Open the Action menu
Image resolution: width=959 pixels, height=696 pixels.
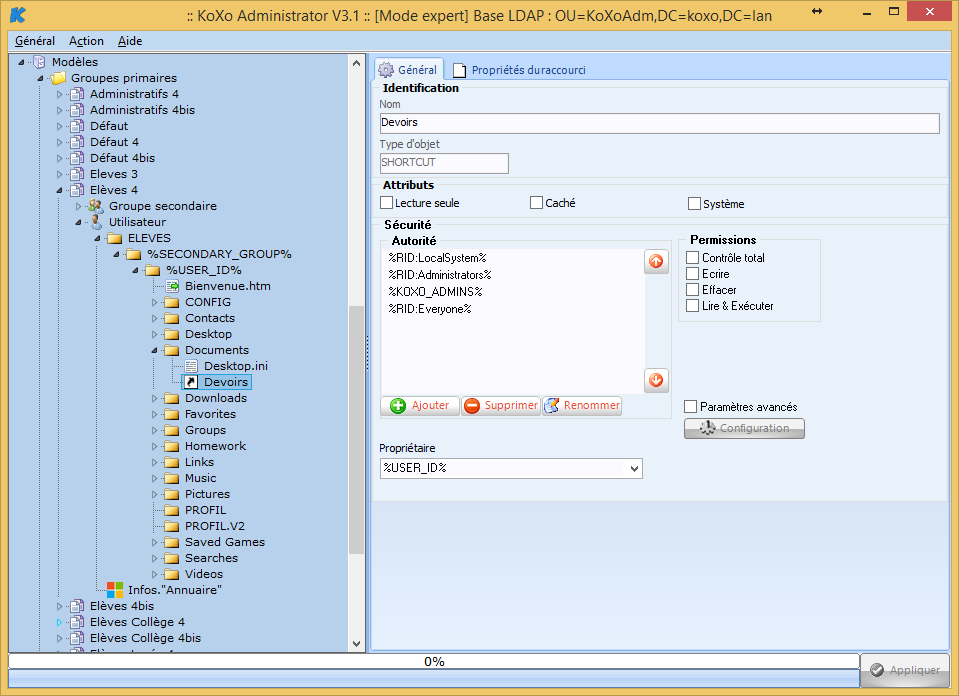86,41
